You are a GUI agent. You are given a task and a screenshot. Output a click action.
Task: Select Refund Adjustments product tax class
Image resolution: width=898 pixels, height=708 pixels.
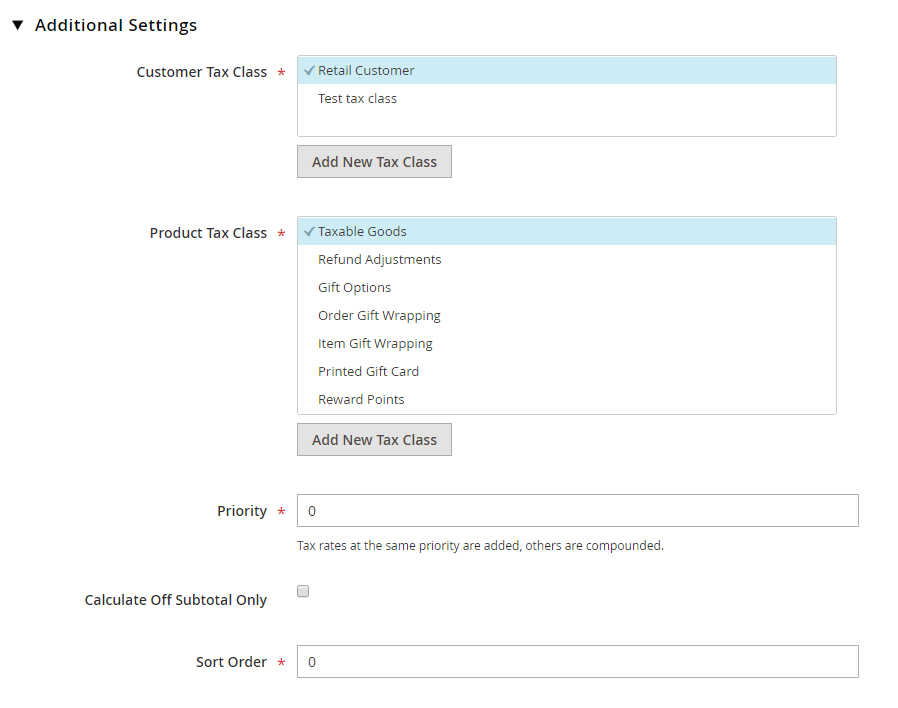point(566,259)
